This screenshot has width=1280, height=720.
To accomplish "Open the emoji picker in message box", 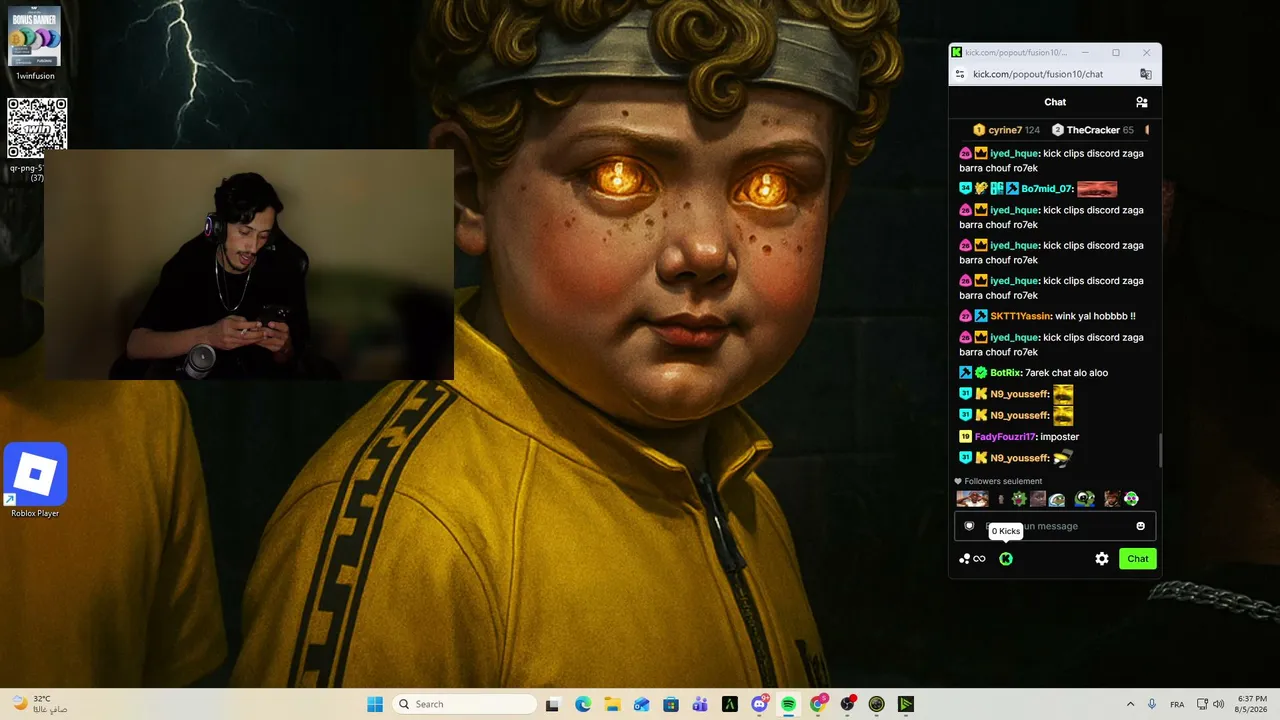I will pos(1140,526).
